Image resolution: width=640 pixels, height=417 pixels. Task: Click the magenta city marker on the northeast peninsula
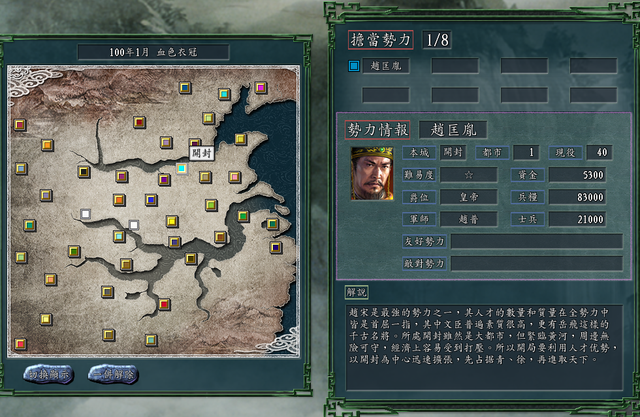[261, 87]
